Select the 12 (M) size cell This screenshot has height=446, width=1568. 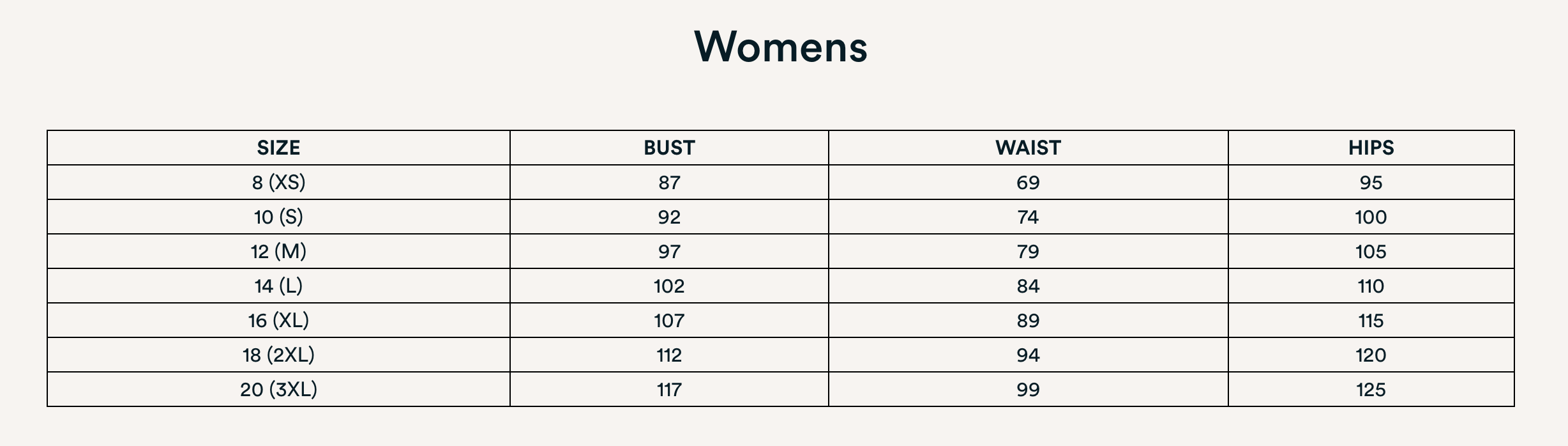coord(278,252)
